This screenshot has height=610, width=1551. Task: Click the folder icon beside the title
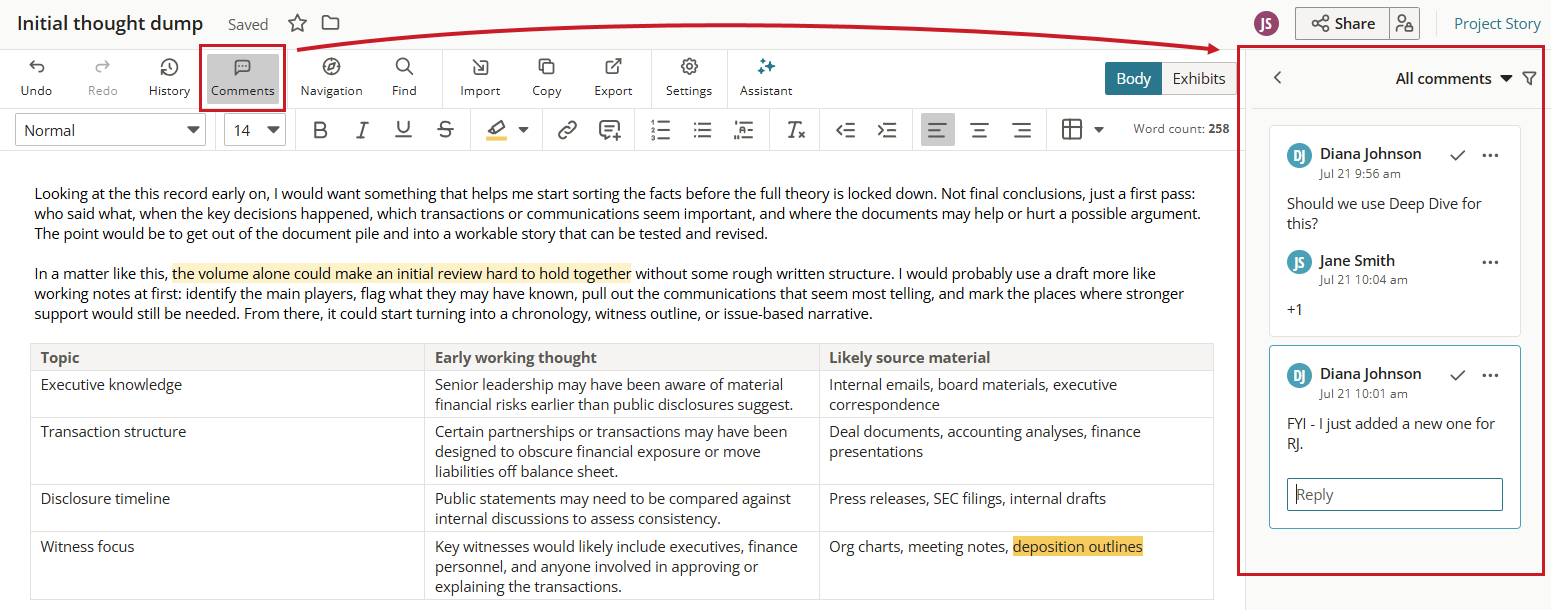(x=330, y=23)
